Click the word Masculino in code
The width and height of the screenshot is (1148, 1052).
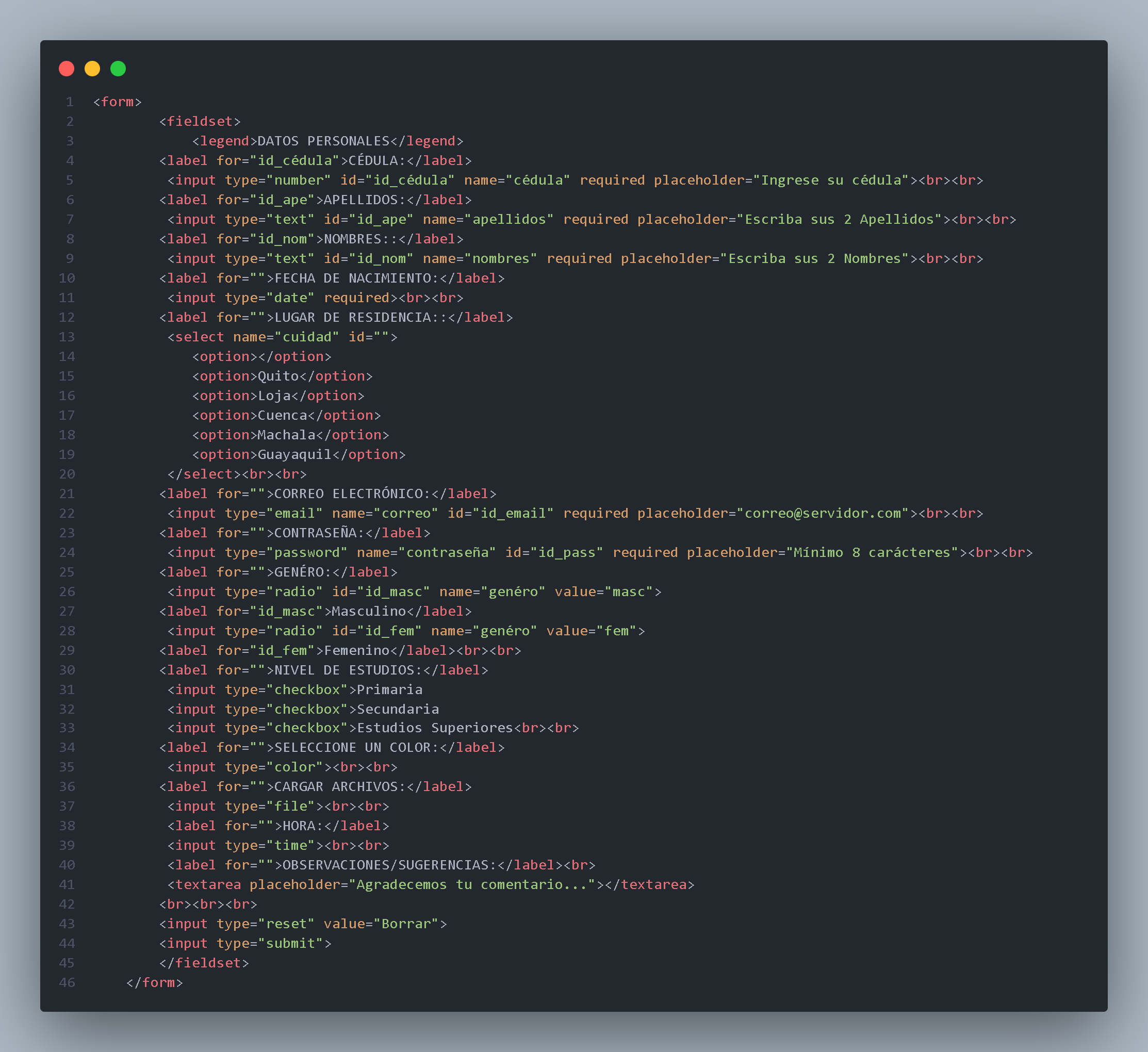coord(369,612)
